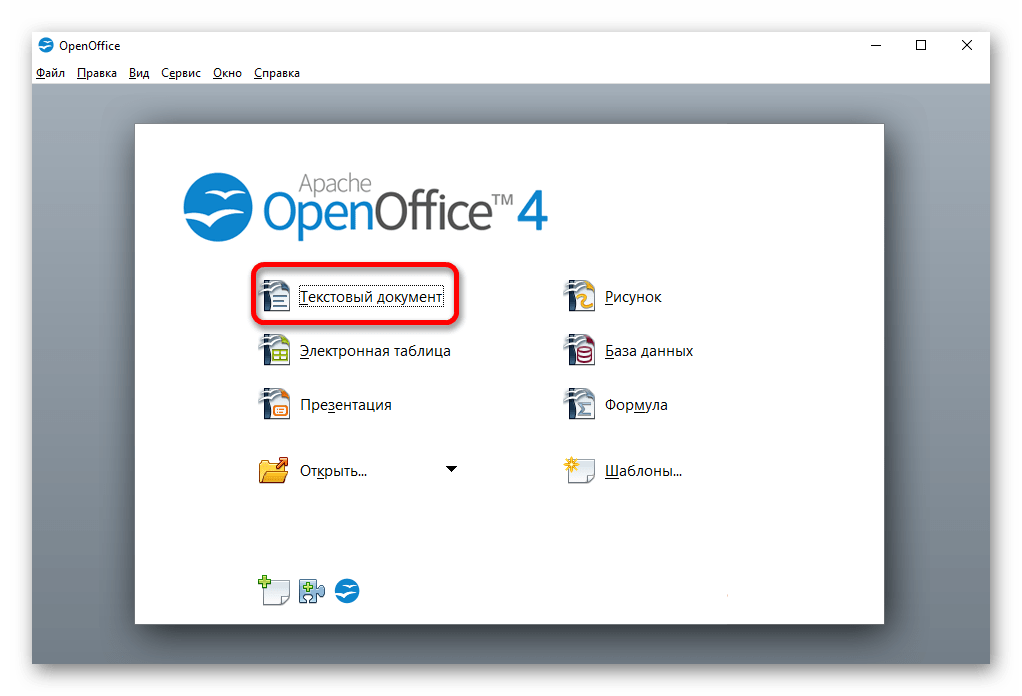Click the Text Document (Текстовый документ) icon
Viewport: 1022px width, 696px height.
pos(274,296)
